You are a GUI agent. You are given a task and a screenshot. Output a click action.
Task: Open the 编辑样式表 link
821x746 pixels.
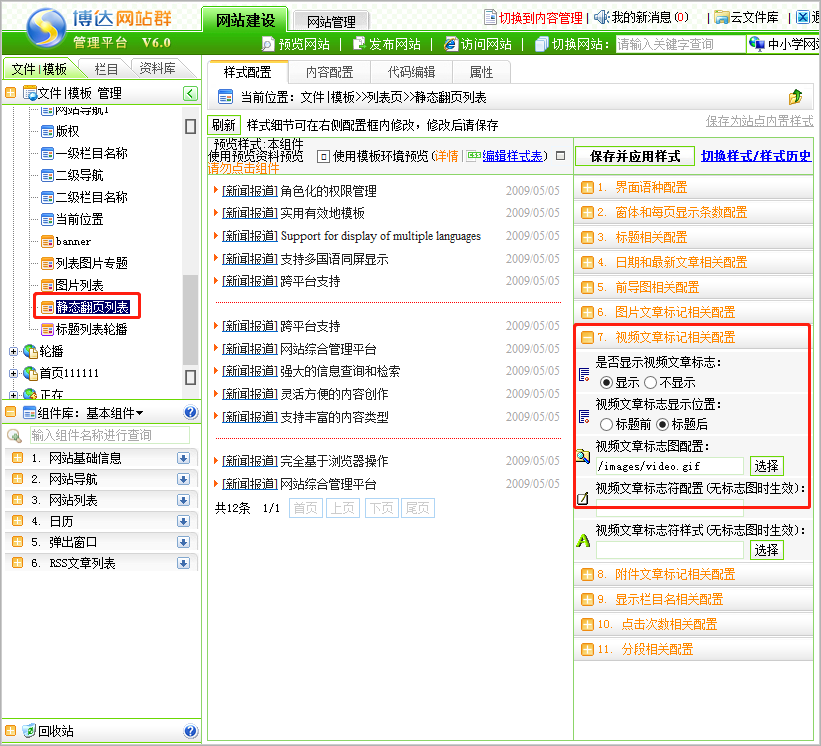point(512,156)
